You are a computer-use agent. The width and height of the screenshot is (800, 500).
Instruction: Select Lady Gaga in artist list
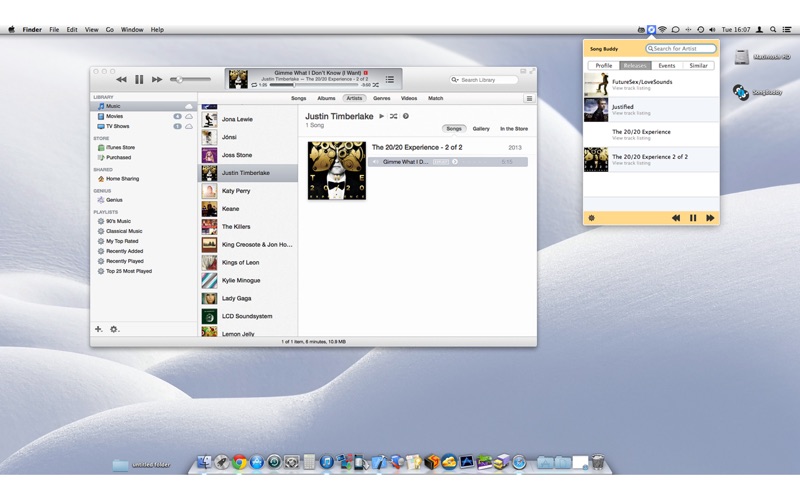[247, 298]
